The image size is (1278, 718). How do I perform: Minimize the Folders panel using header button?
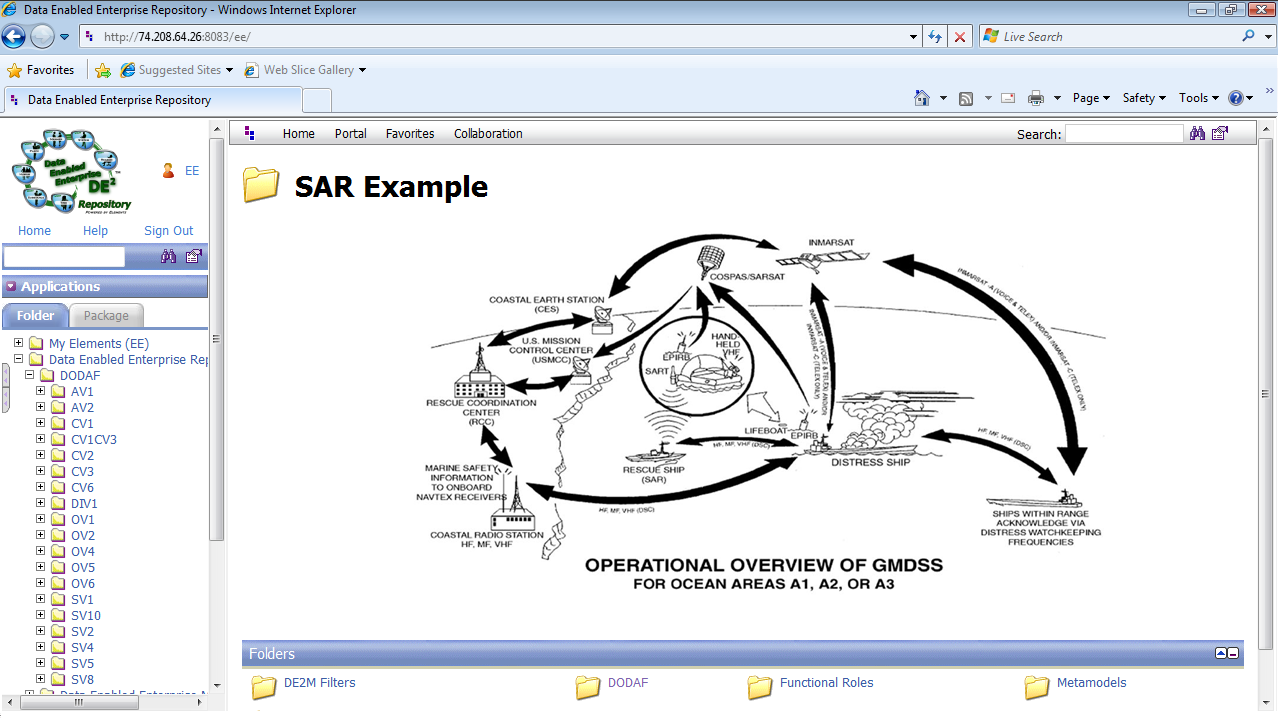pos(1233,653)
